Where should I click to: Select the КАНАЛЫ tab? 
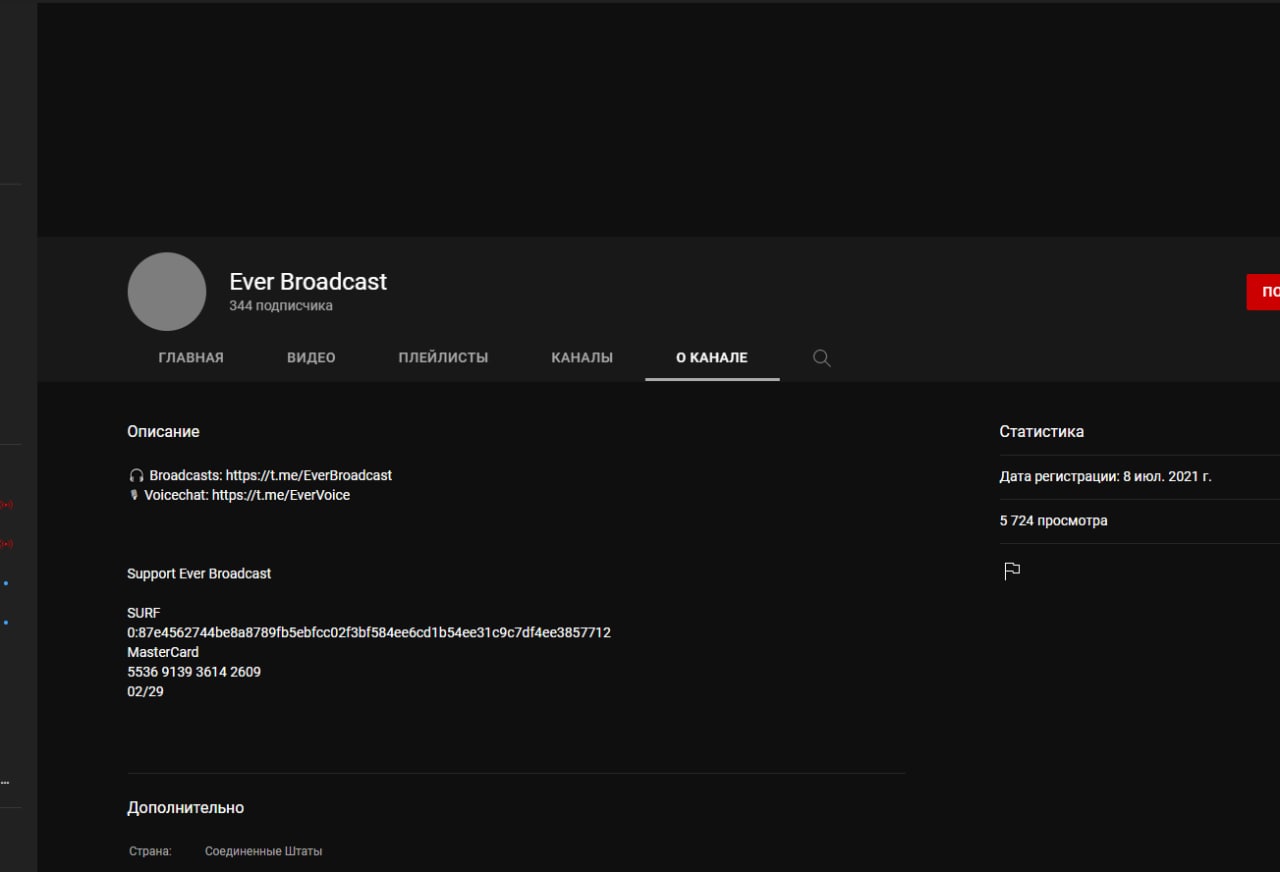pyautogui.click(x=582, y=358)
